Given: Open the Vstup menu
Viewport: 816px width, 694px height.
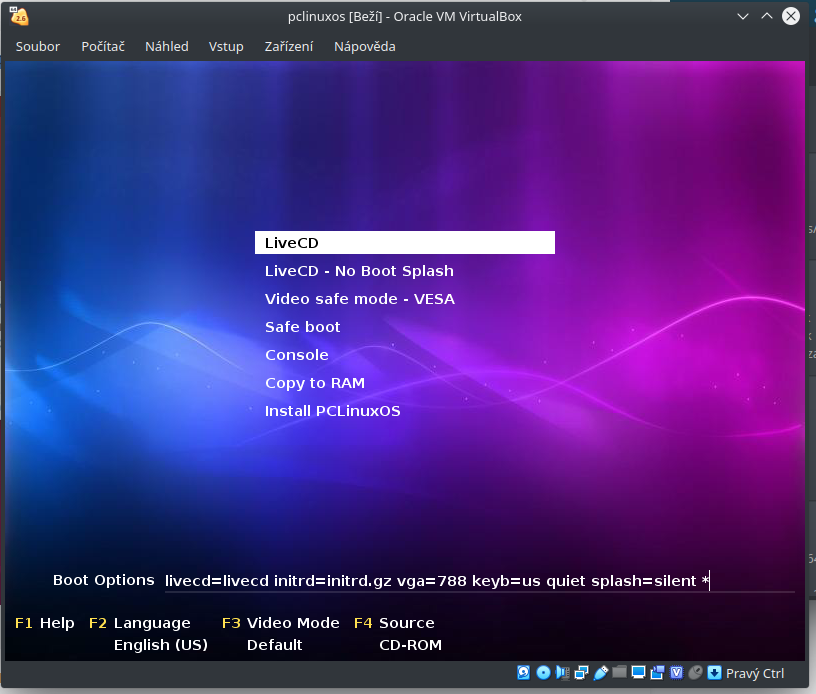Looking at the screenshot, I should [226, 46].
